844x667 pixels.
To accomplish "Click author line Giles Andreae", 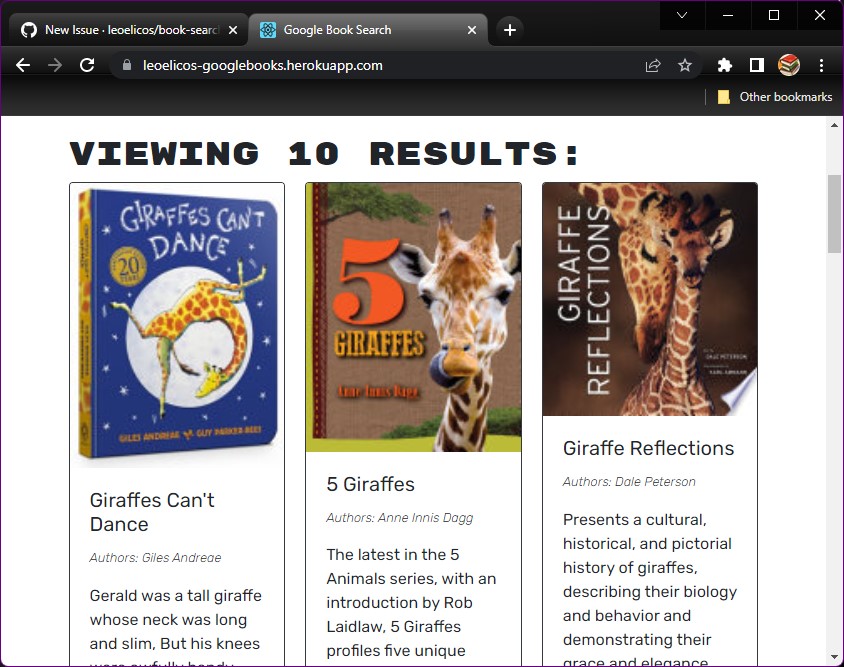I will tap(155, 557).
